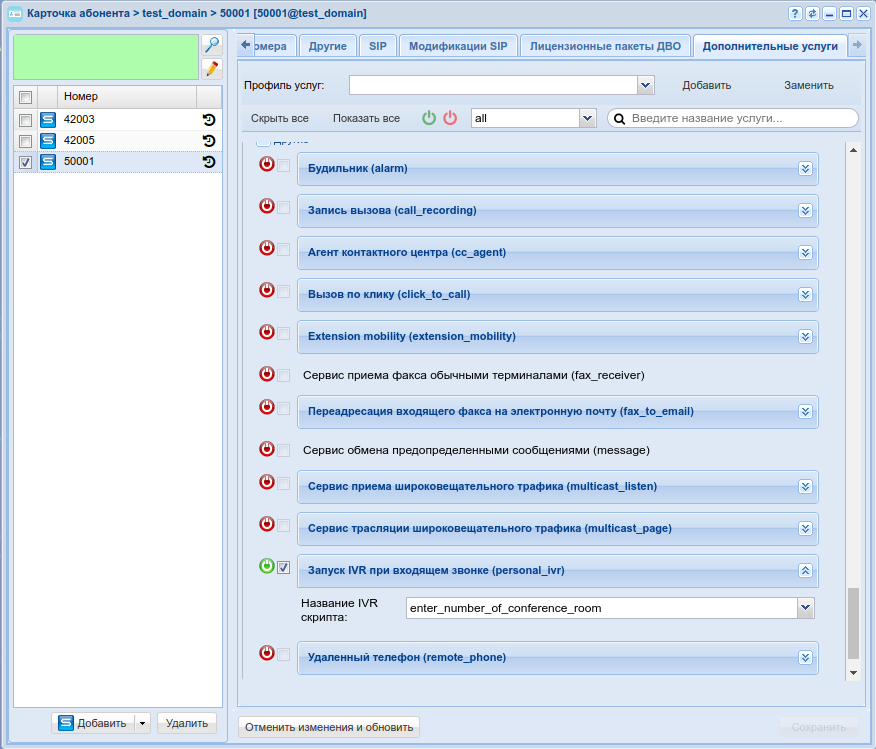Click the magnifier search icon in left panel
The image size is (876, 749).
click(211, 45)
